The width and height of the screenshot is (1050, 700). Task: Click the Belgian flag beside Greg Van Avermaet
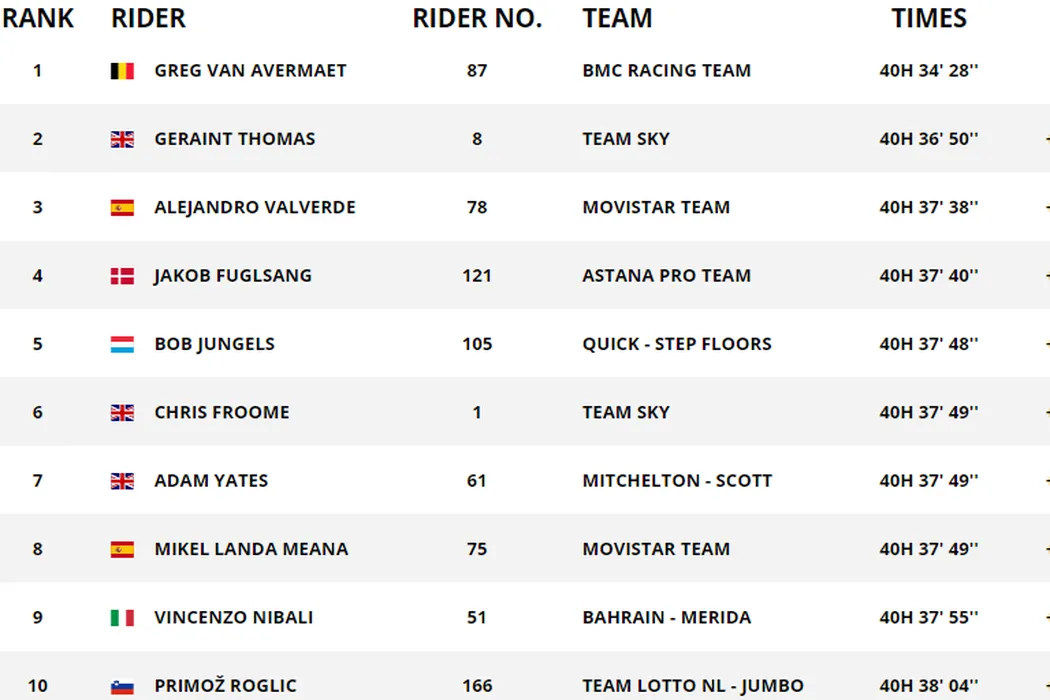point(122,71)
